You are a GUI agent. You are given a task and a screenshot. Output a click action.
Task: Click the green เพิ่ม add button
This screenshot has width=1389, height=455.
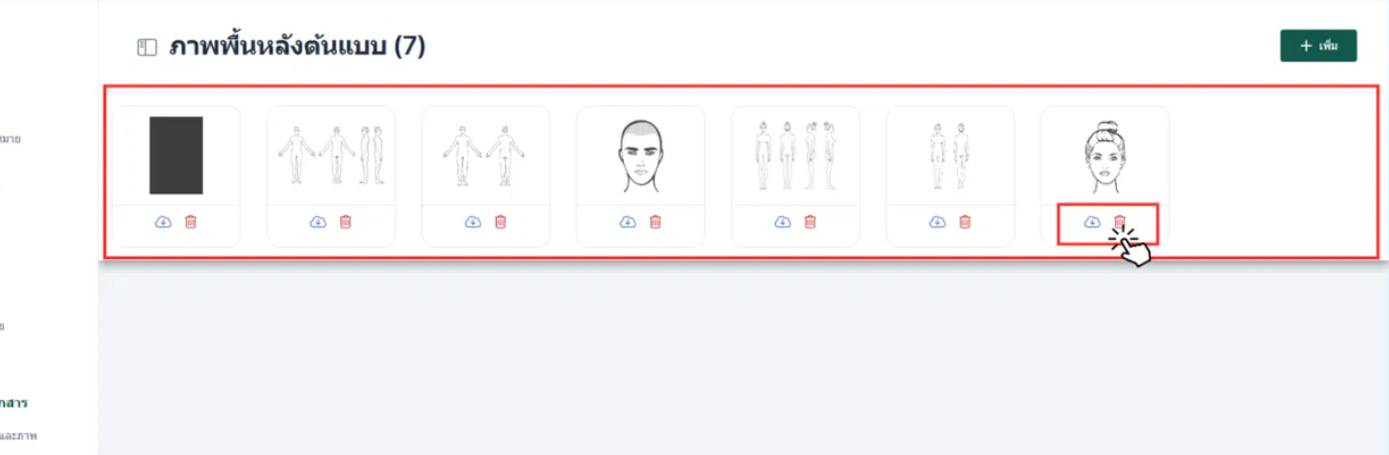click(1318, 46)
